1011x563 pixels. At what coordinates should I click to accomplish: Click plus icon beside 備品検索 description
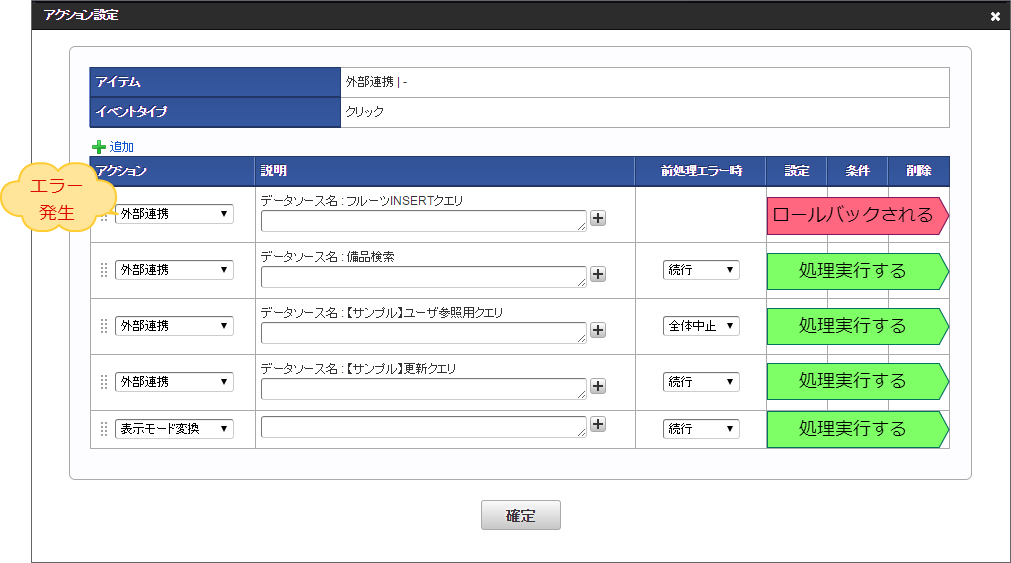[598, 274]
